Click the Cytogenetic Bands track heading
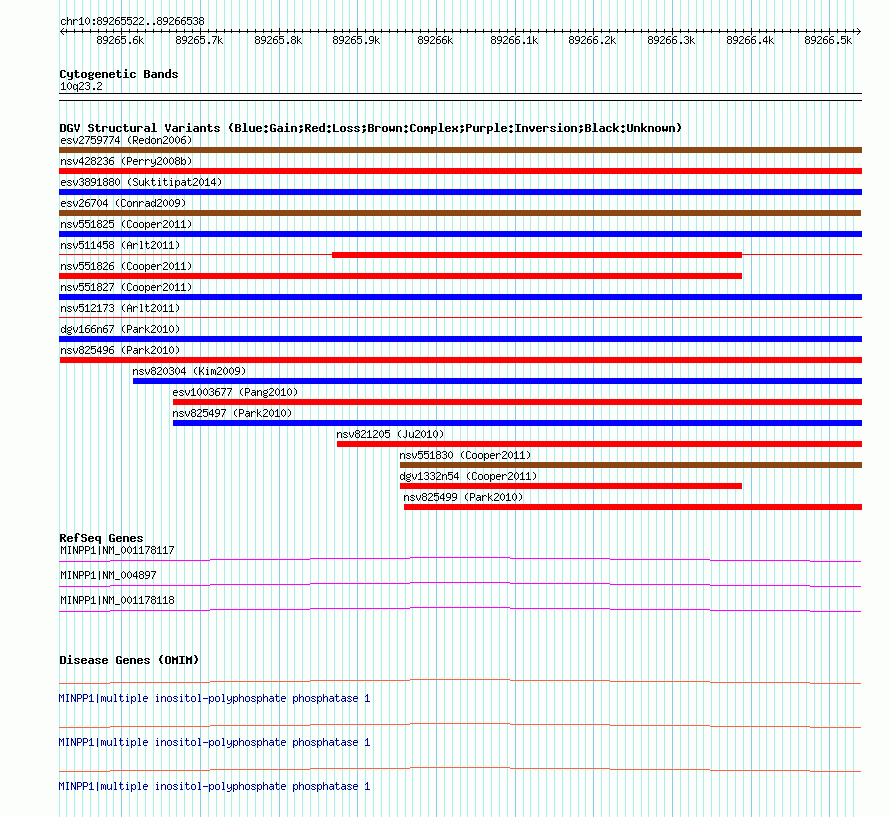The width and height of the screenshot is (890, 817). coord(119,74)
